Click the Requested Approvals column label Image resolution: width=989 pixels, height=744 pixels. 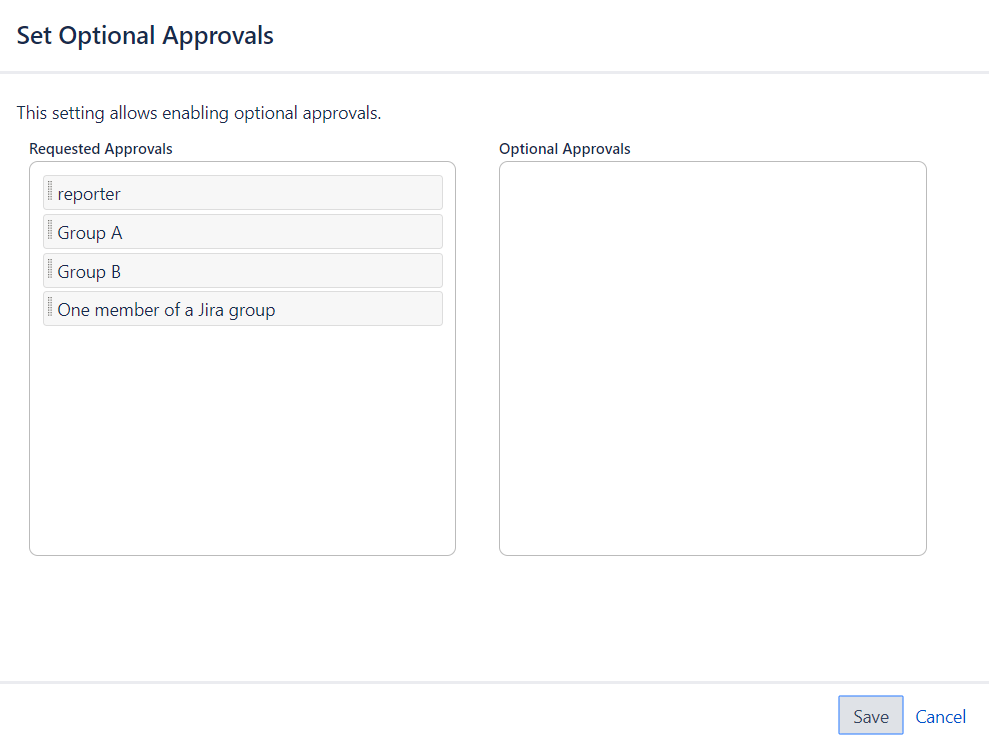(x=101, y=149)
